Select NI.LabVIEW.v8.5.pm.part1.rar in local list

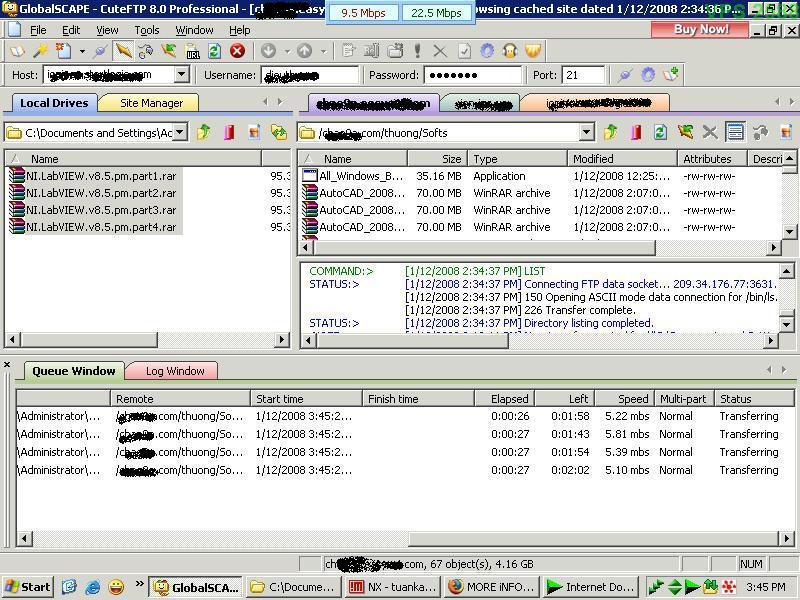95,176
